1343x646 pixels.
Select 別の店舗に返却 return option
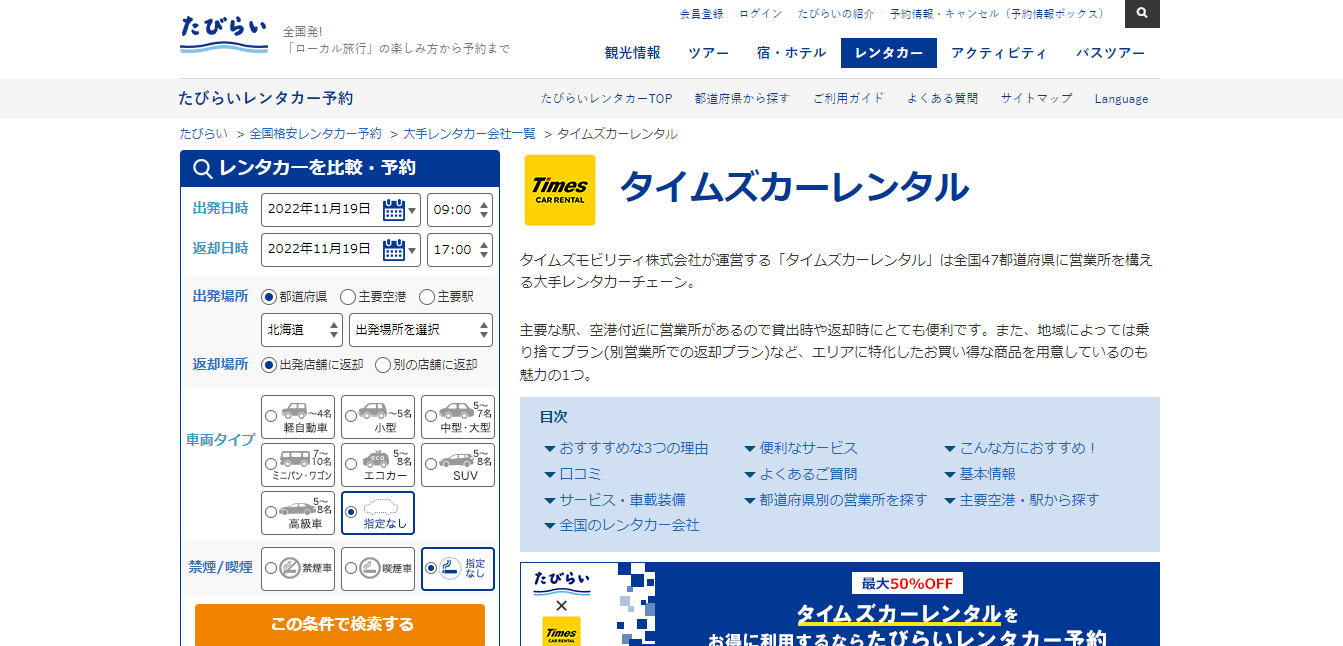(x=383, y=365)
